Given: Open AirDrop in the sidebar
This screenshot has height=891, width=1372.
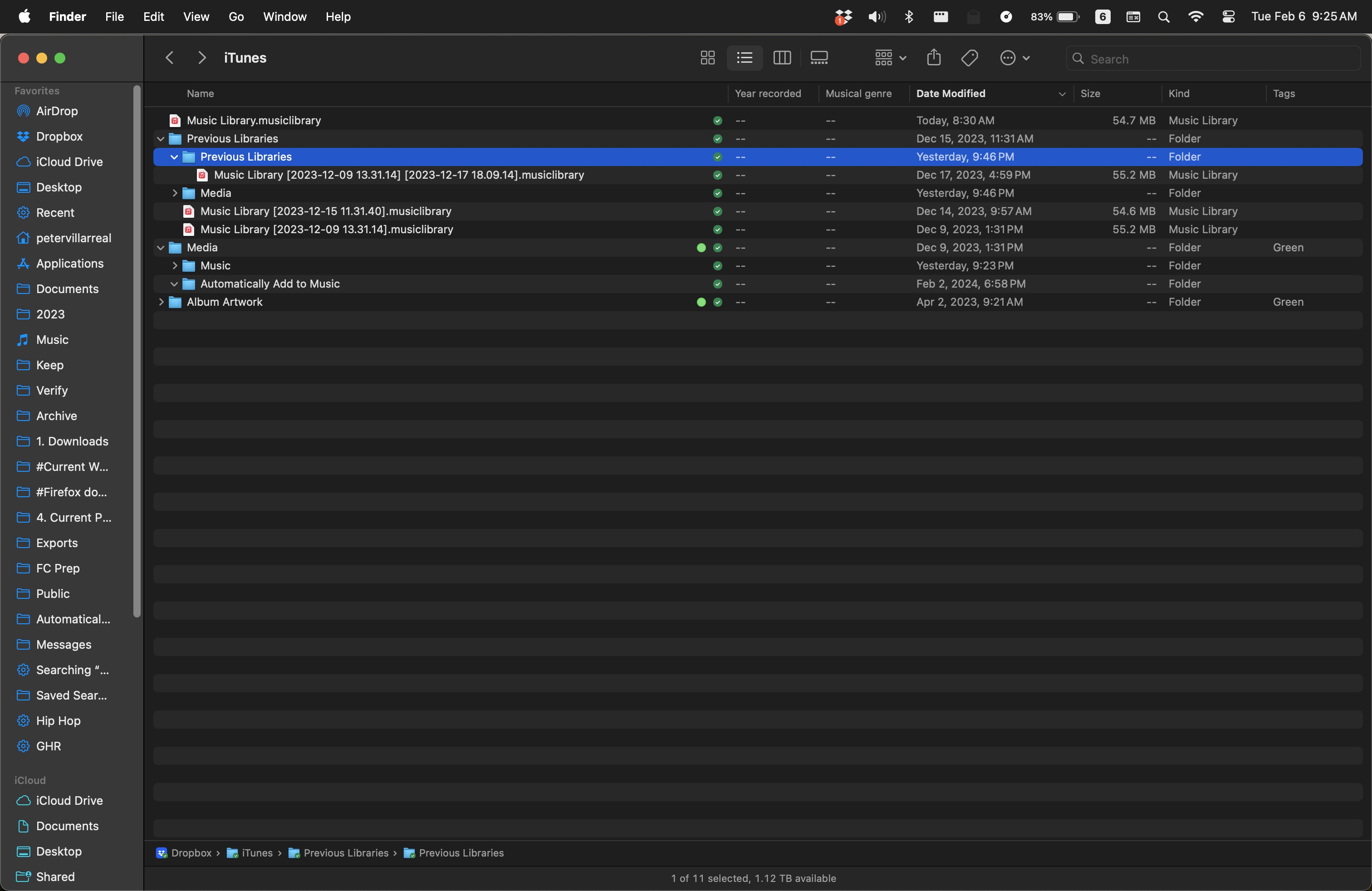Looking at the screenshot, I should (x=57, y=111).
